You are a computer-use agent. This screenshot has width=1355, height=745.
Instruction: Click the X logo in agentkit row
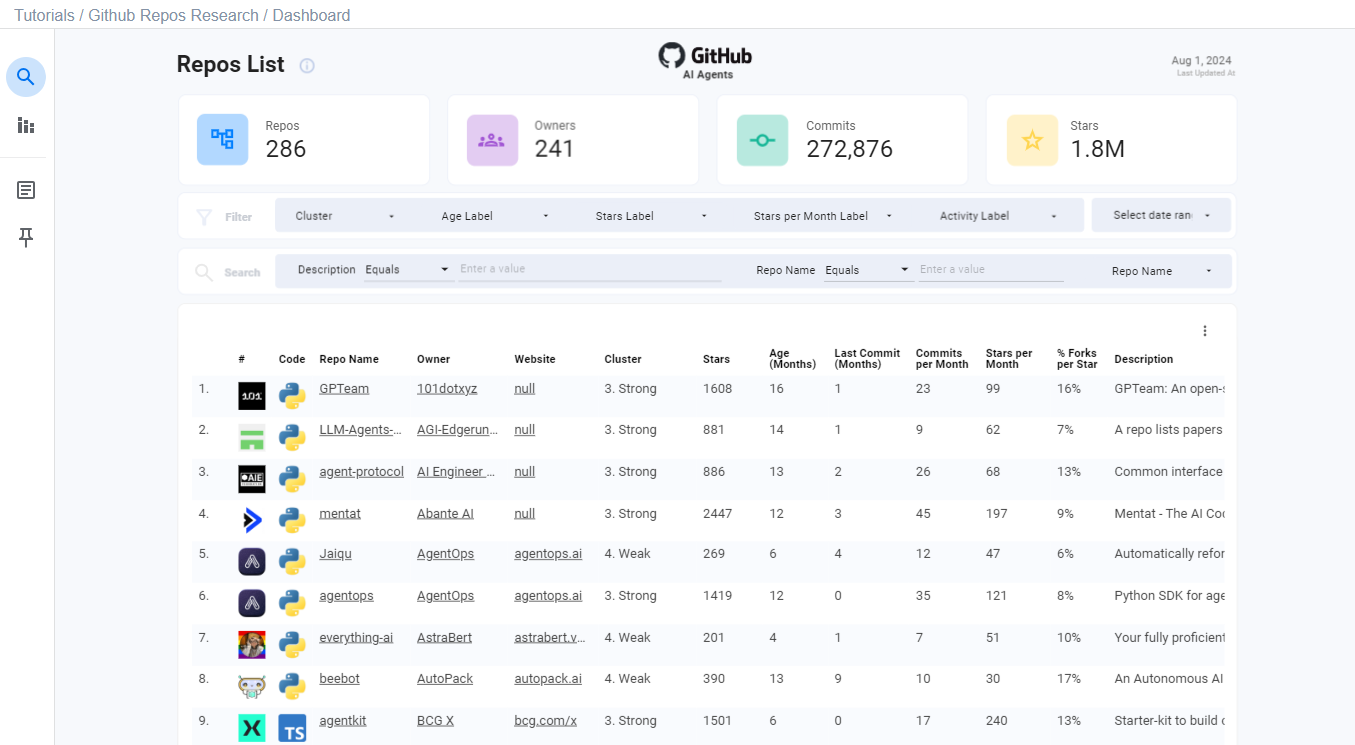[252, 728]
